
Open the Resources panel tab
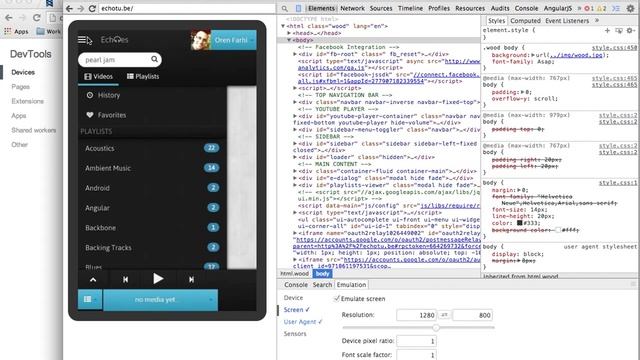point(470,8)
